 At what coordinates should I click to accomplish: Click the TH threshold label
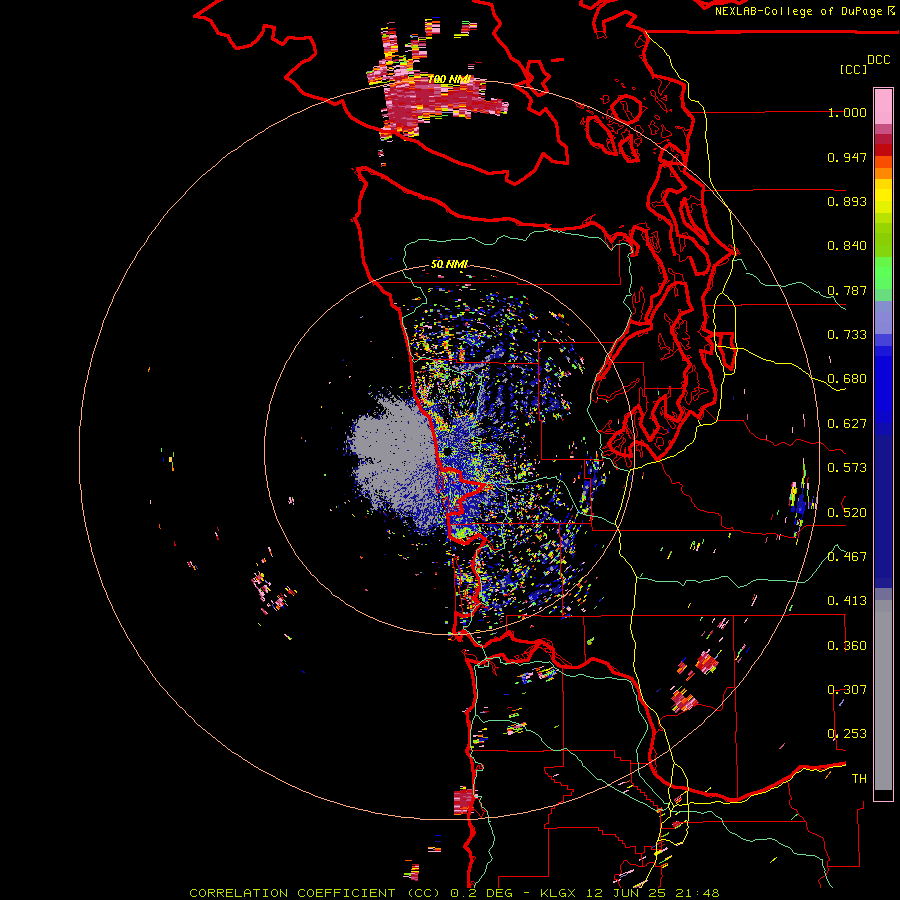point(859,779)
